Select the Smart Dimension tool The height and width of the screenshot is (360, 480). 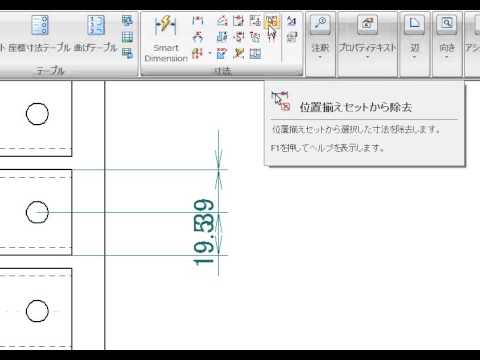(x=166, y=39)
